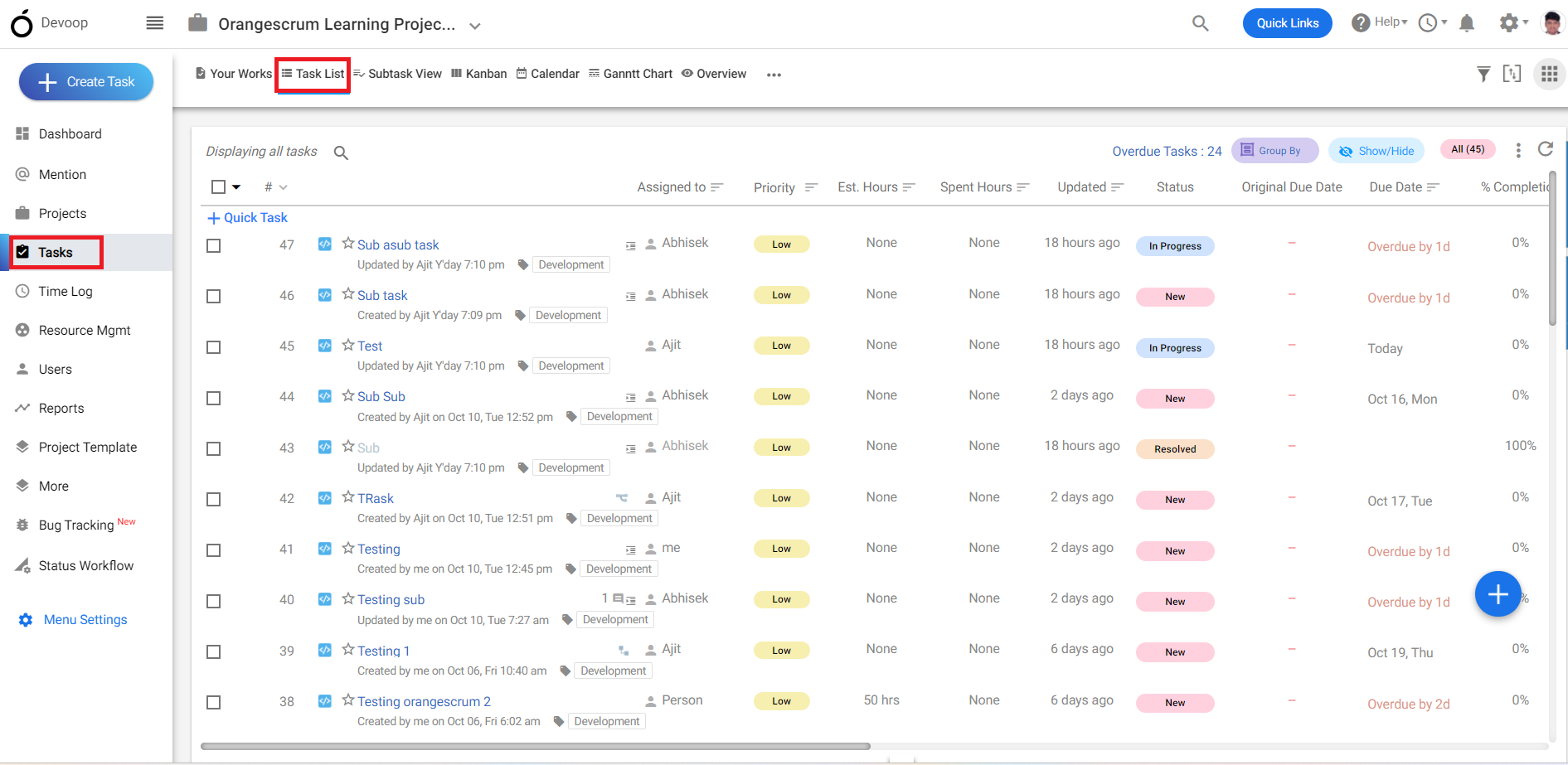
Task: Click the task type icon for task 44
Action: coord(325,396)
